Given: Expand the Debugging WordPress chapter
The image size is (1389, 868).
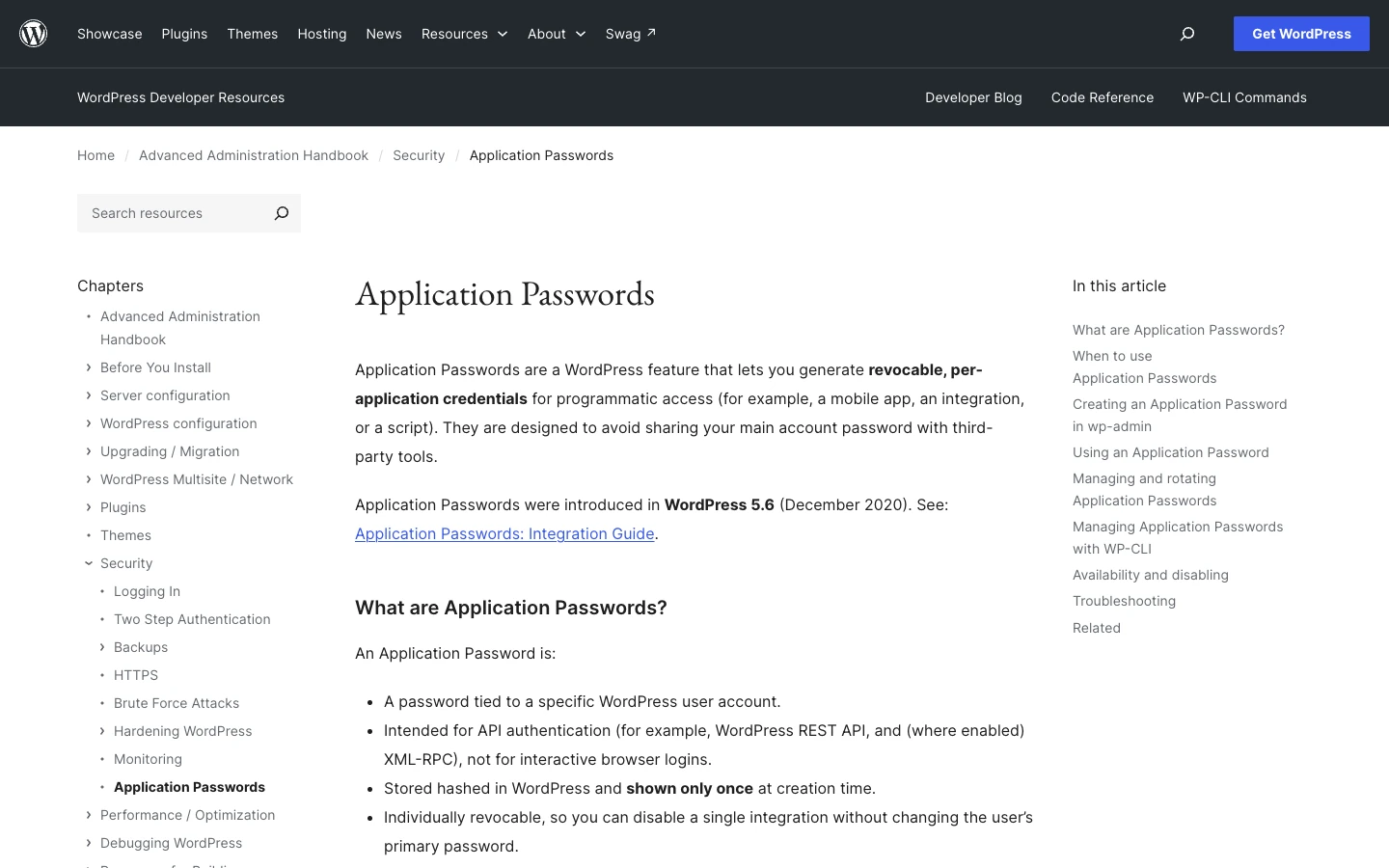Looking at the screenshot, I should click(x=89, y=843).
